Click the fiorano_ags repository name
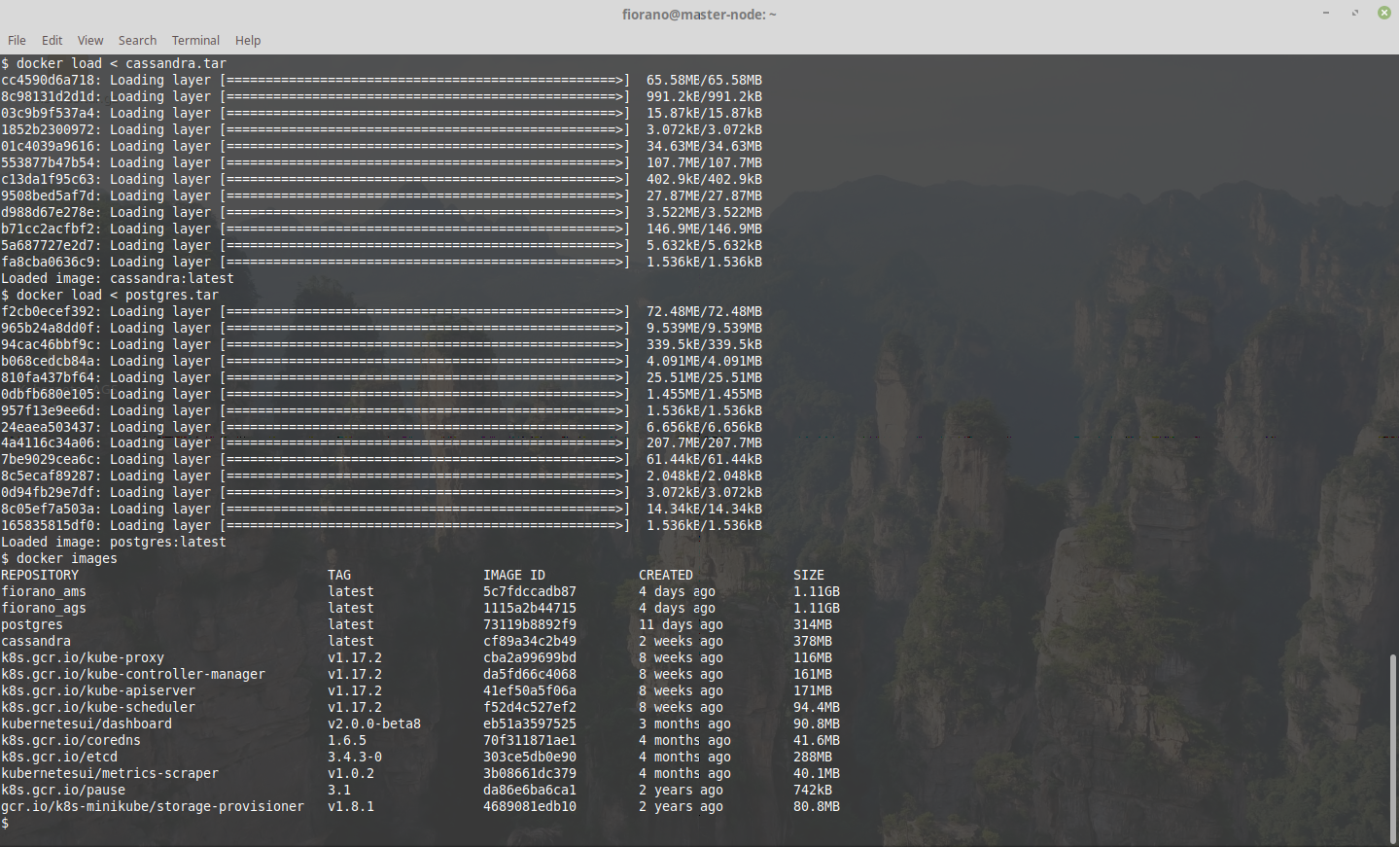The height and width of the screenshot is (847, 1400). (44, 608)
